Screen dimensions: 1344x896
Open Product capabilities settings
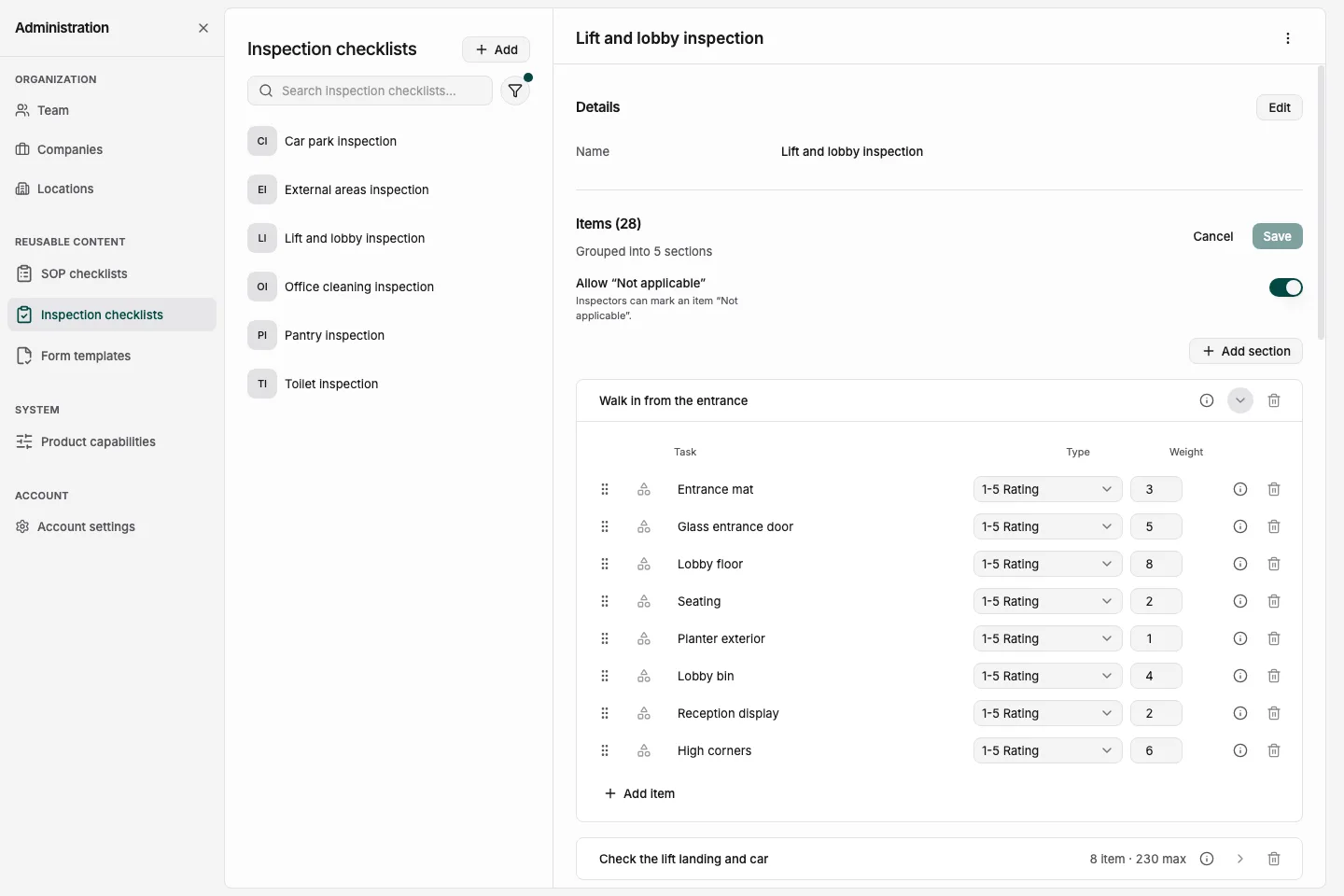point(112,441)
